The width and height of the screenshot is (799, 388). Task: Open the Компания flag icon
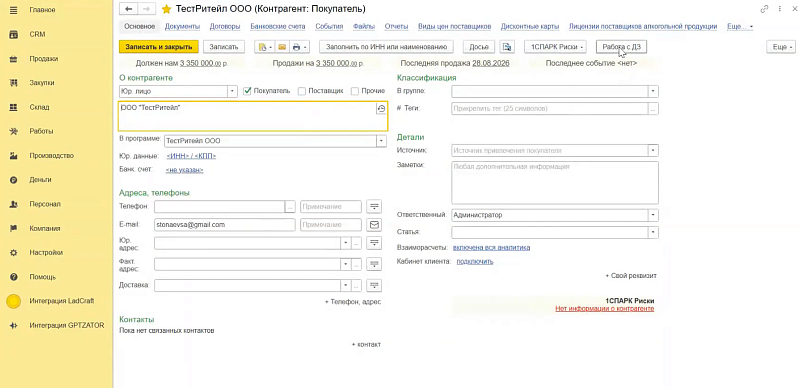(14, 228)
